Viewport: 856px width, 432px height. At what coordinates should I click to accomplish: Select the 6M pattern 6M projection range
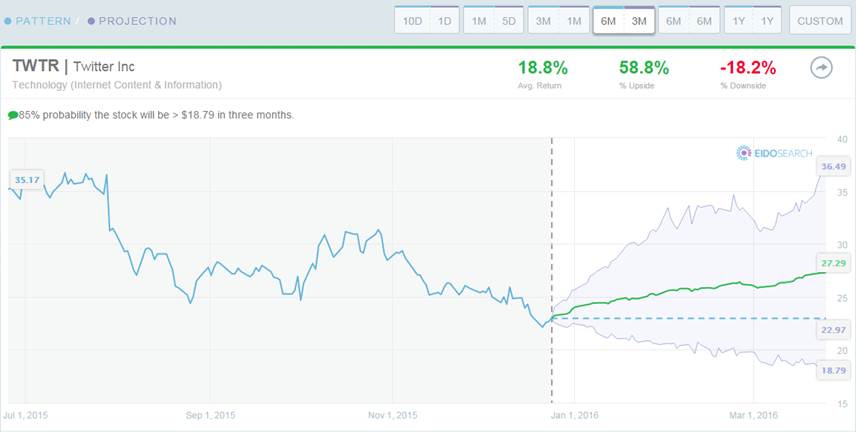689,21
